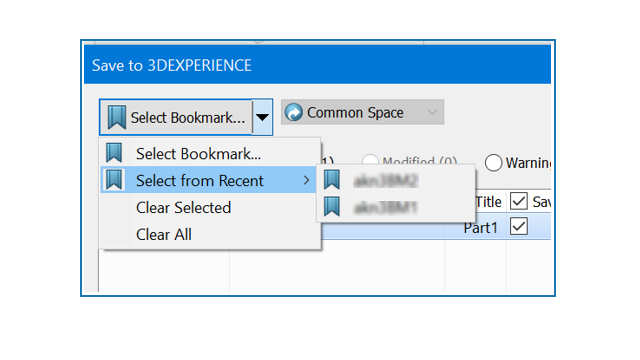Click the Common Space circular arrow icon
This screenshot has width=640, height=360.
point(294,112)
